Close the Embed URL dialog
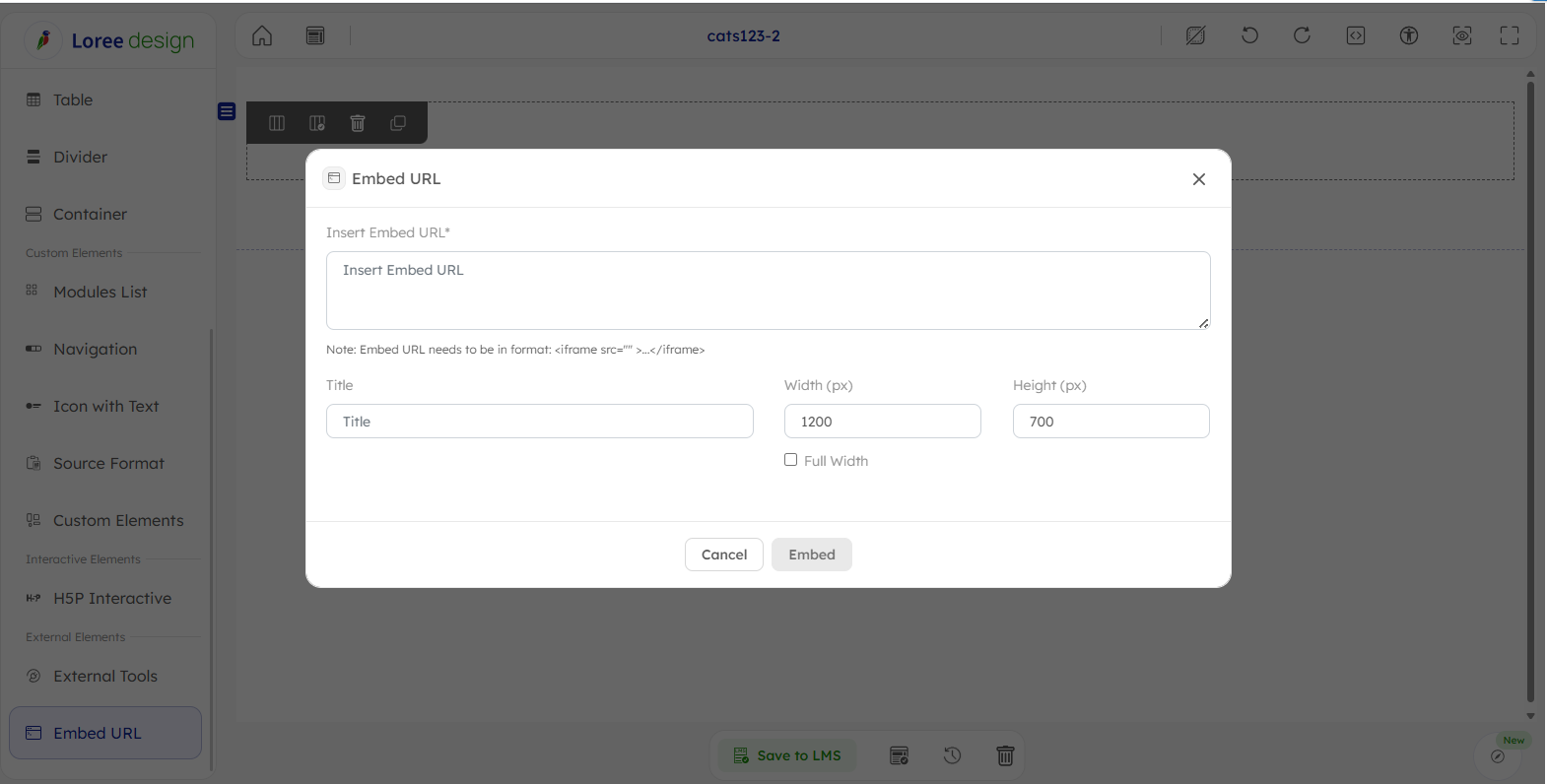 [x=1198, y=179]
